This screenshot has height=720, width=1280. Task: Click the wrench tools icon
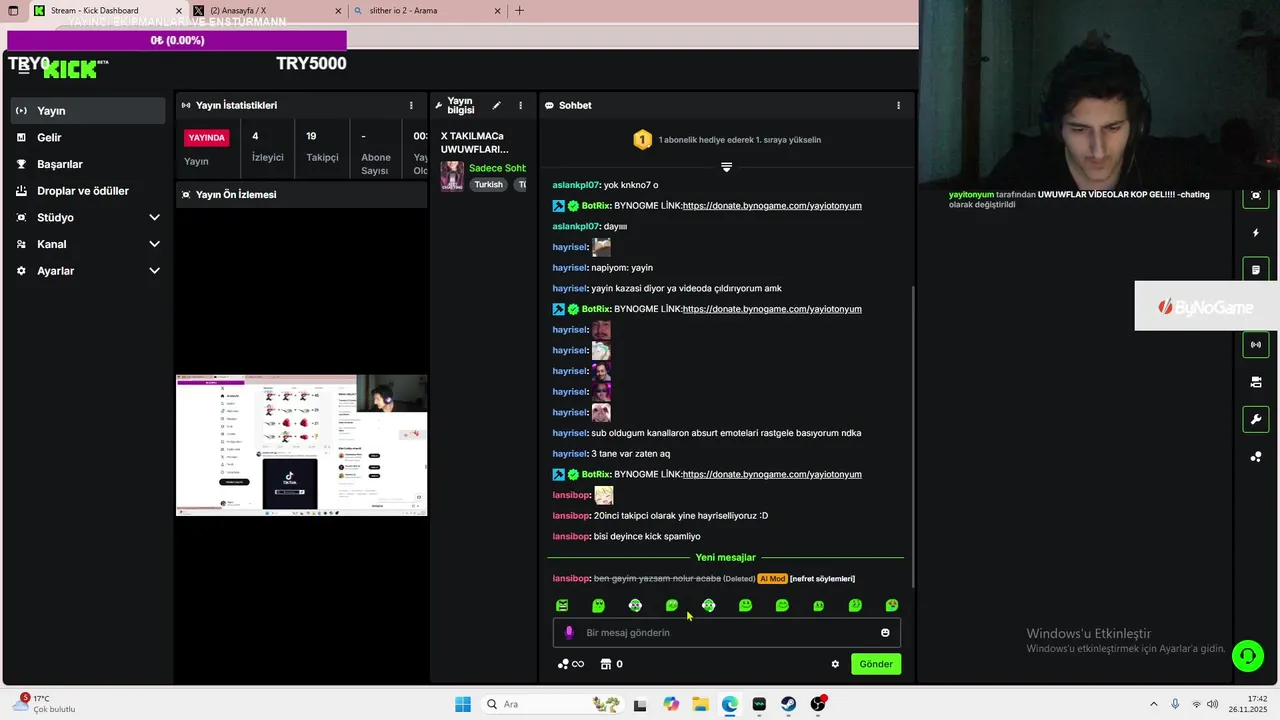1256,419
